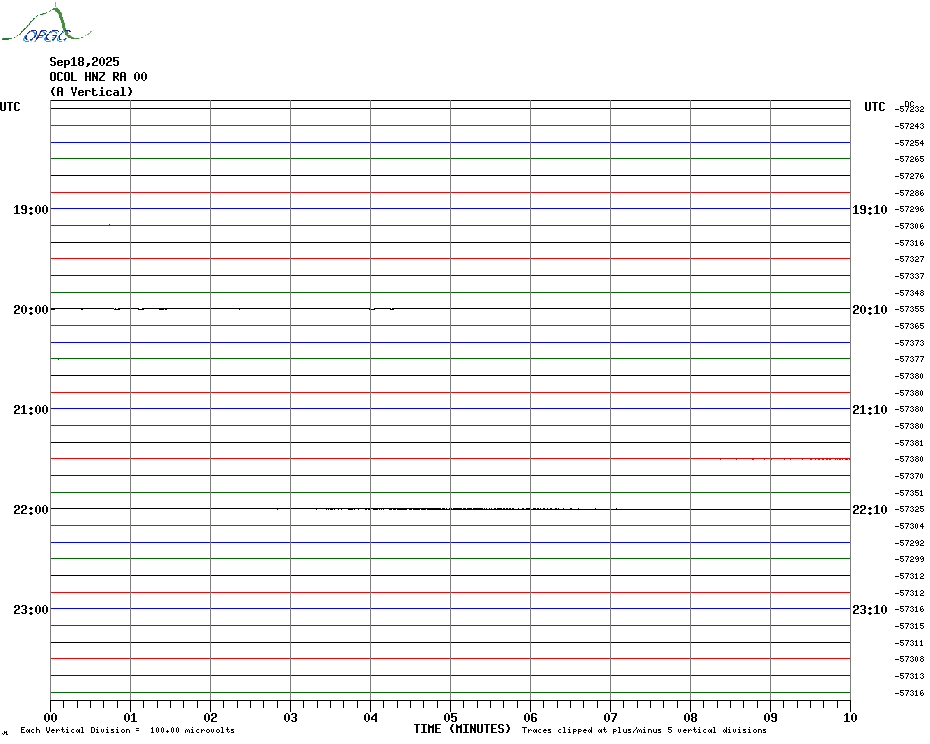Click the DC offset value -57265
930x744 pixels.
pos(910,159)
